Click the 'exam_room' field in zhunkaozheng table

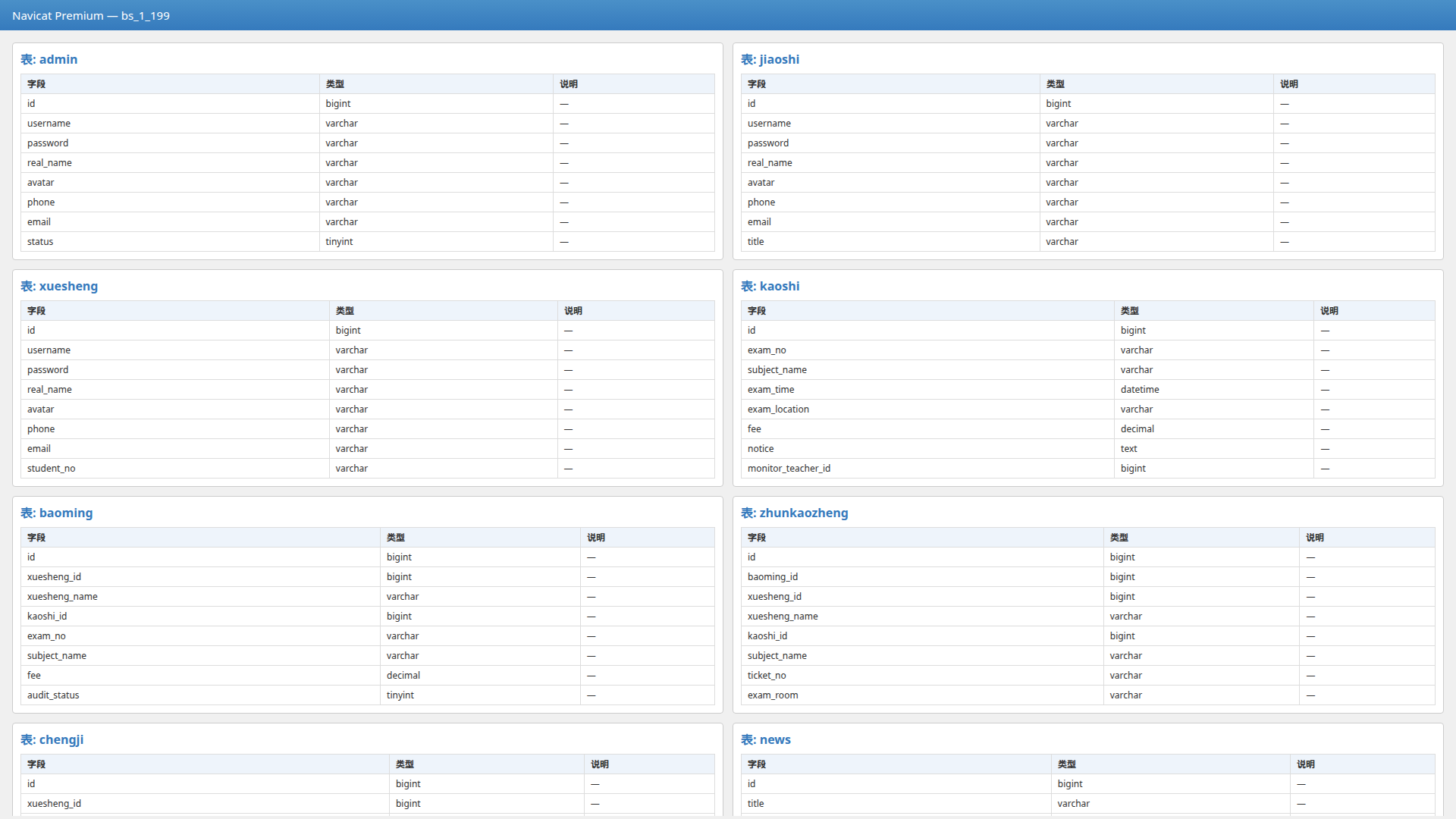(773, 695)
